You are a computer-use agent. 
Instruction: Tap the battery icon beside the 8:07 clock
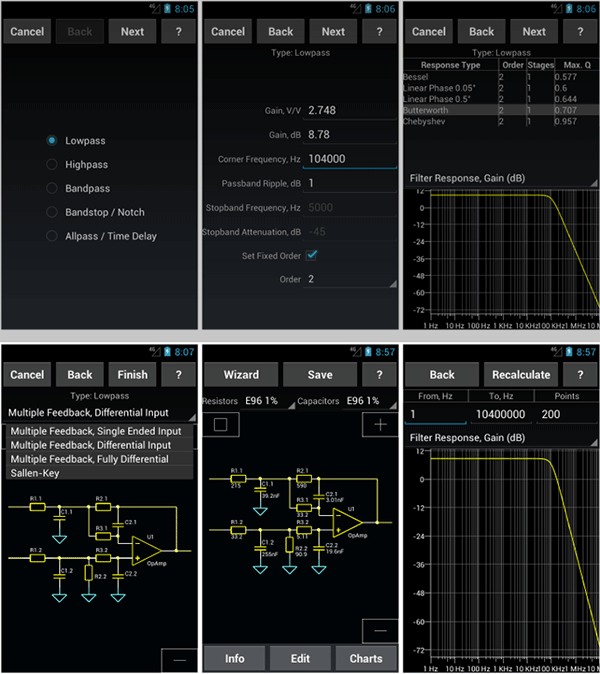[167, 352]
